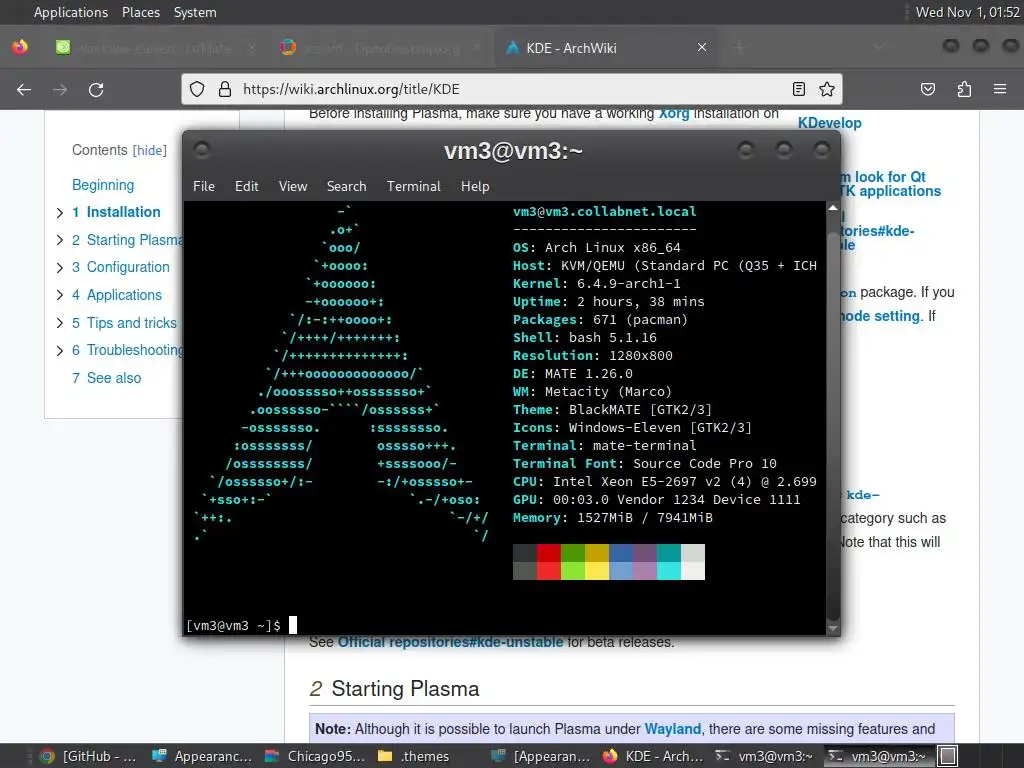Open the Terminal menu in terminal
Image resolution: width=1024 pixels, height=768 pixels.
413,186
